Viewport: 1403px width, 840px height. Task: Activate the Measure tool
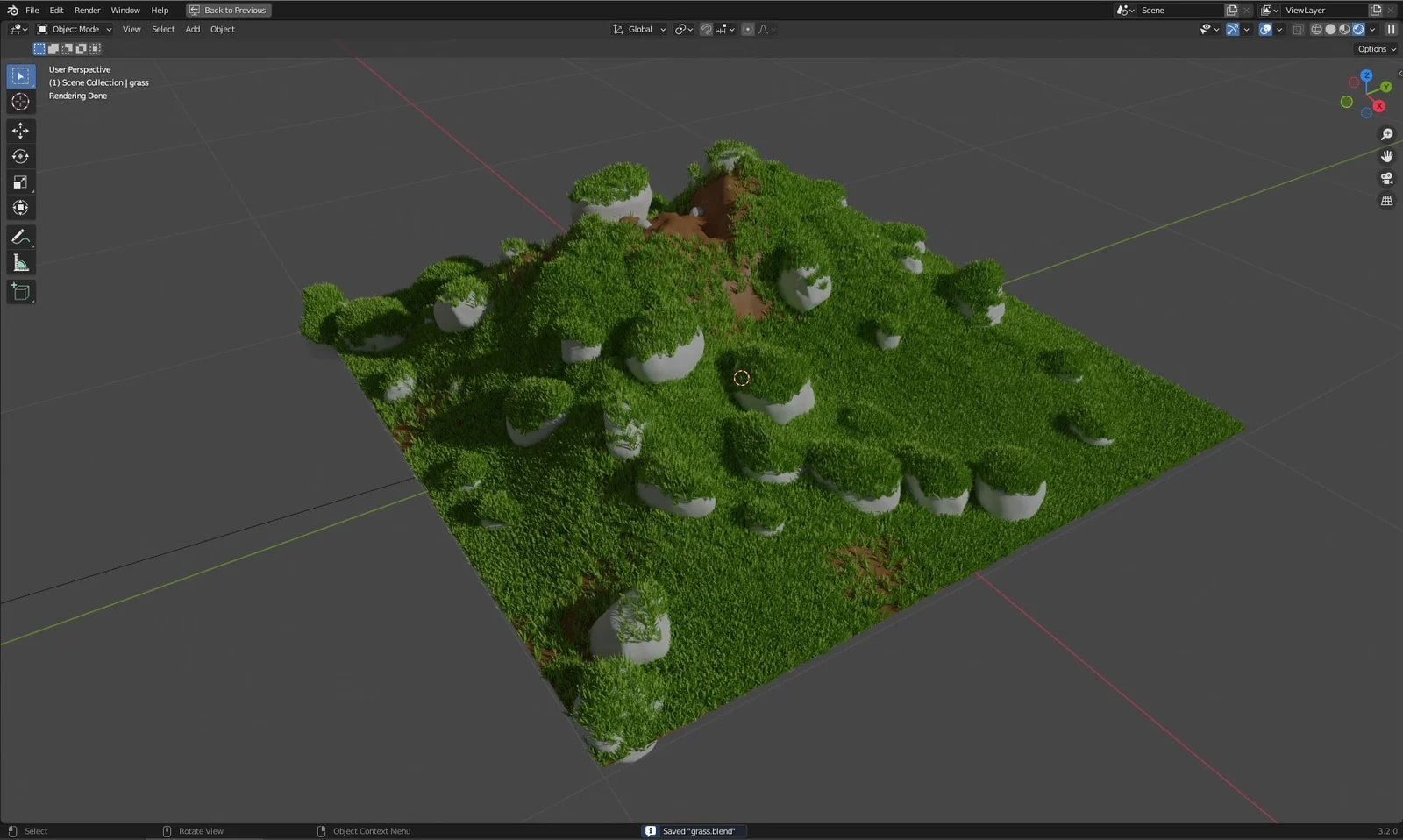click(20, 262)
